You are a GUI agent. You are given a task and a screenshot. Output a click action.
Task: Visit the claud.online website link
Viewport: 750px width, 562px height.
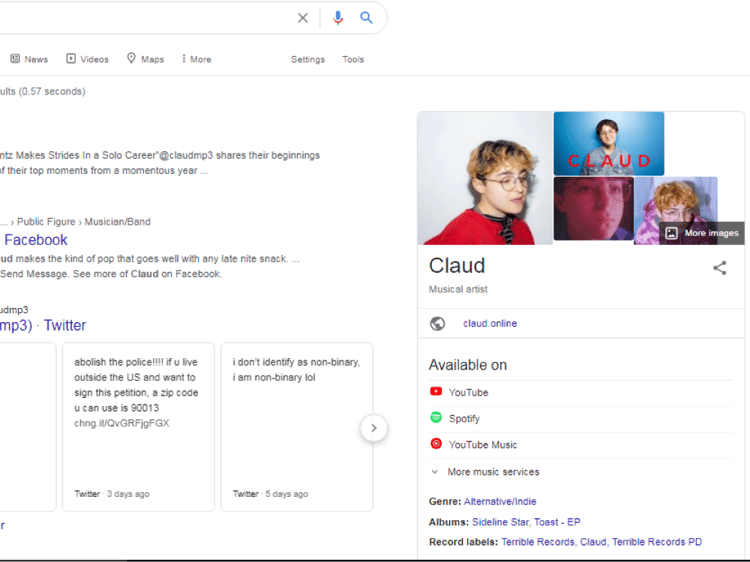[490, 323]
